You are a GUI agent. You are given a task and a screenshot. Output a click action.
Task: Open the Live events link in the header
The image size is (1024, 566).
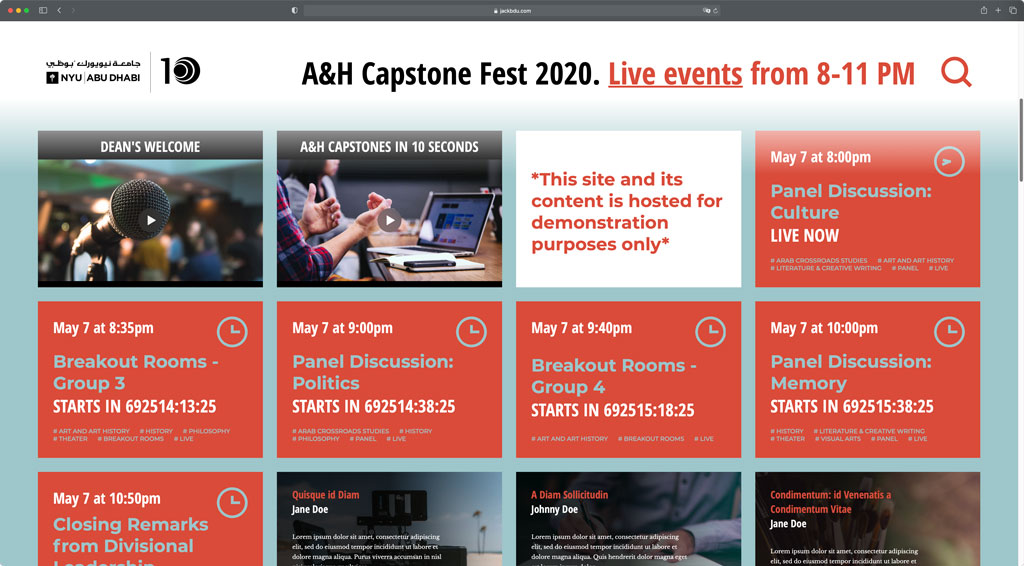pyautogui.click(x=675, y=73)
